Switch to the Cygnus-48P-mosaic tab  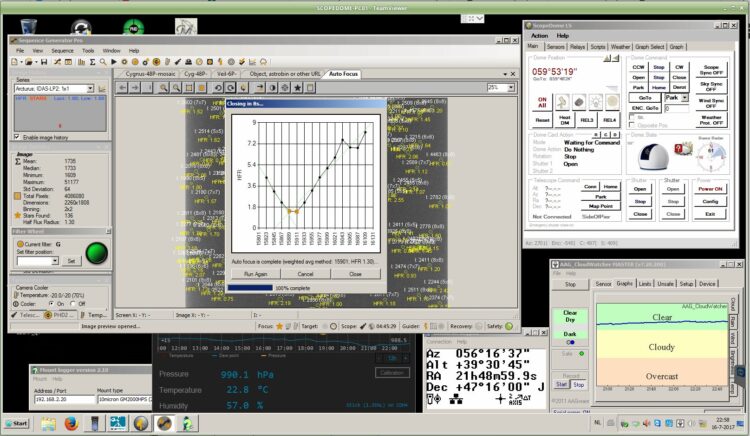pyautogui.click(x=150, y=74)
